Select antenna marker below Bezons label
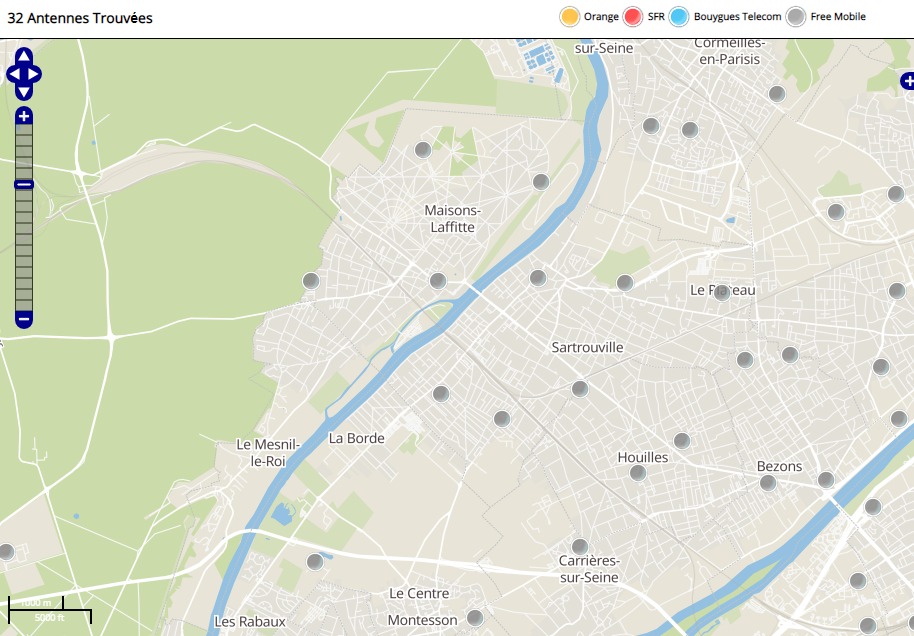This screenshot has height=636, width=914. tap(768, 483)
